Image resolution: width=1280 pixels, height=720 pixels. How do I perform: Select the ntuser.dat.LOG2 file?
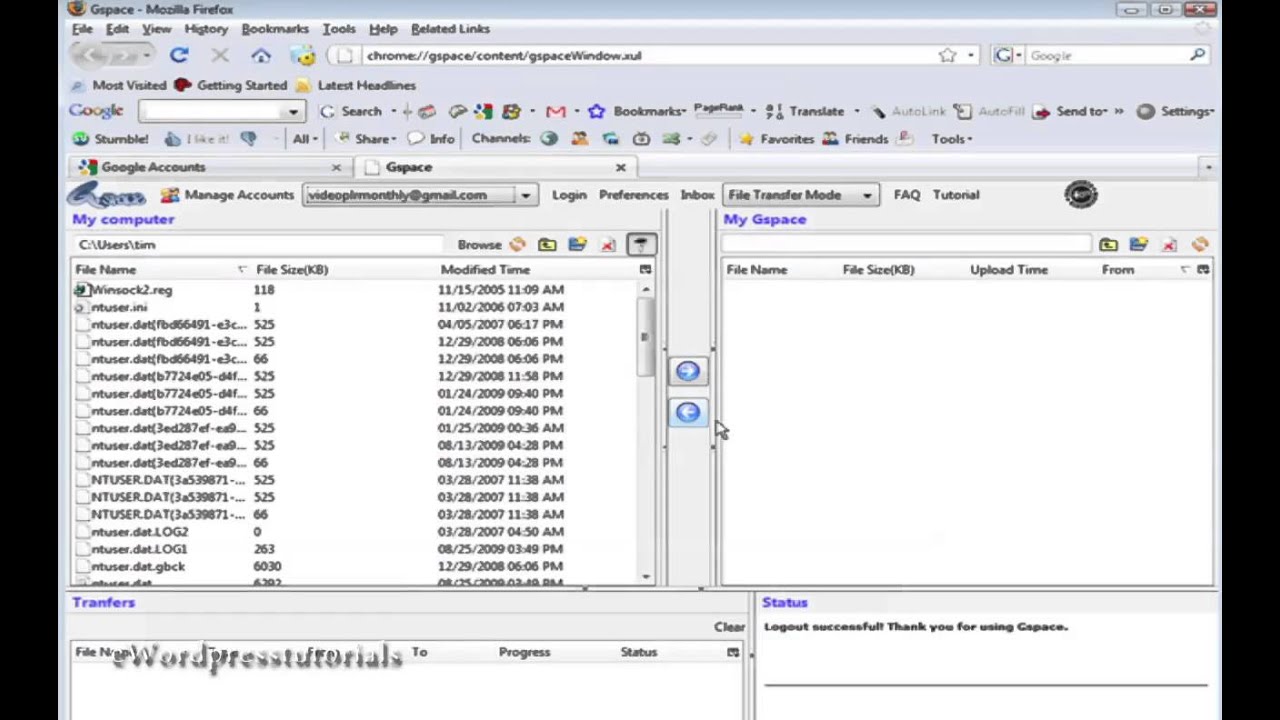point(139,532)
